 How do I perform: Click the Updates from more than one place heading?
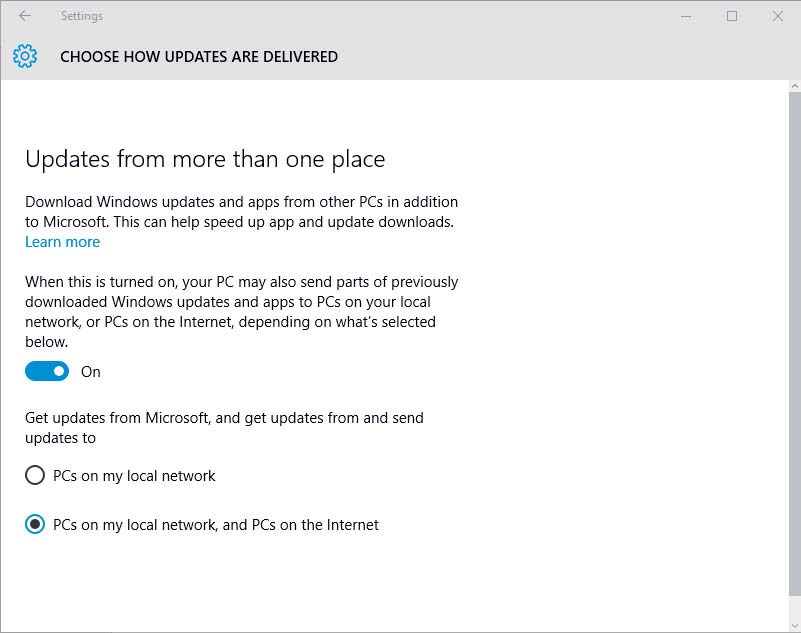[x=205, y=159]
